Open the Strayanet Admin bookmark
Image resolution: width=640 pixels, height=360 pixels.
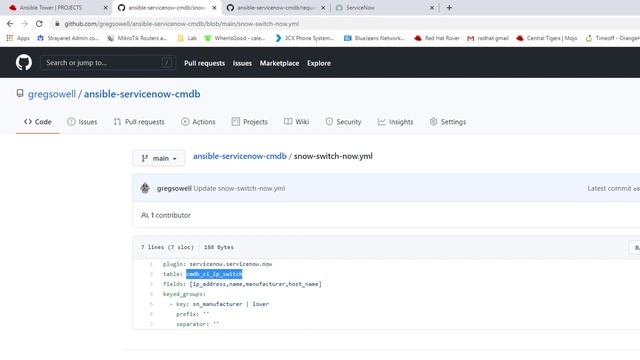pos(68,38)
